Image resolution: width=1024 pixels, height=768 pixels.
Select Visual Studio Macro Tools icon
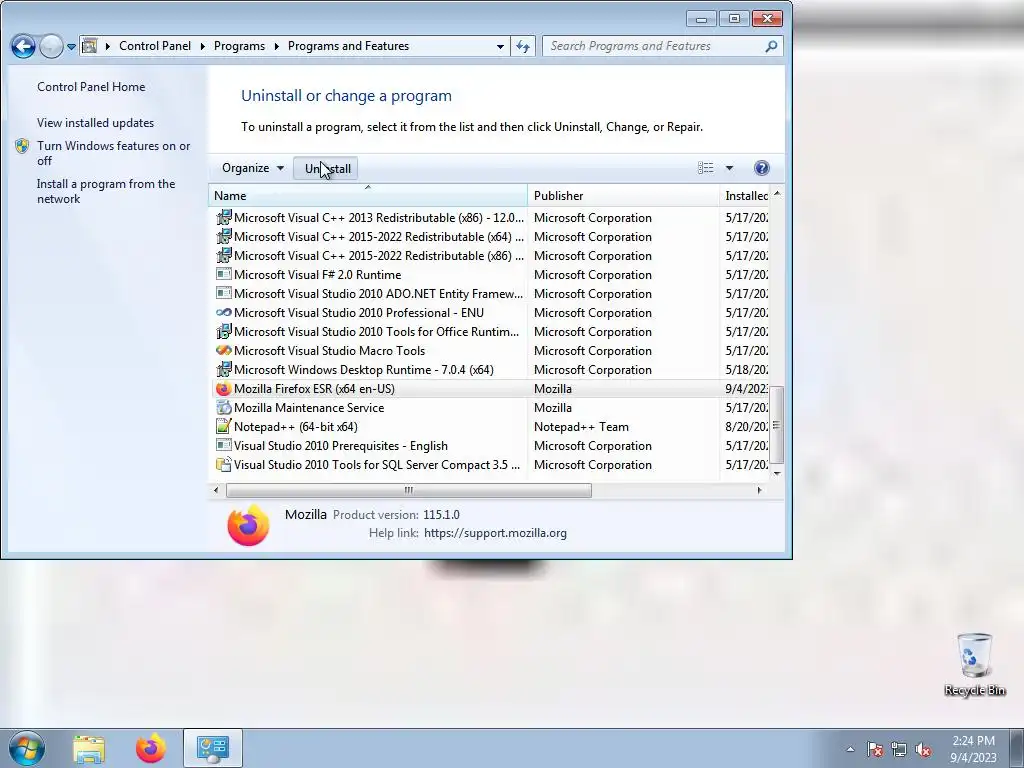tap(223, 350)
